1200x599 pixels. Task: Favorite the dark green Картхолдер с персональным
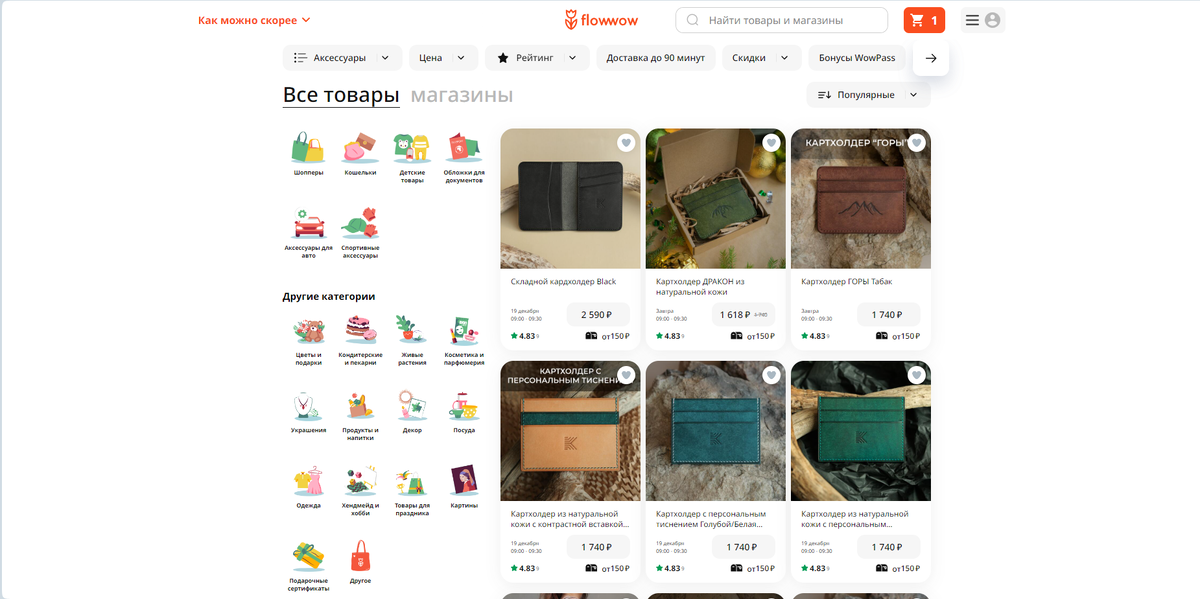(917, 375)
